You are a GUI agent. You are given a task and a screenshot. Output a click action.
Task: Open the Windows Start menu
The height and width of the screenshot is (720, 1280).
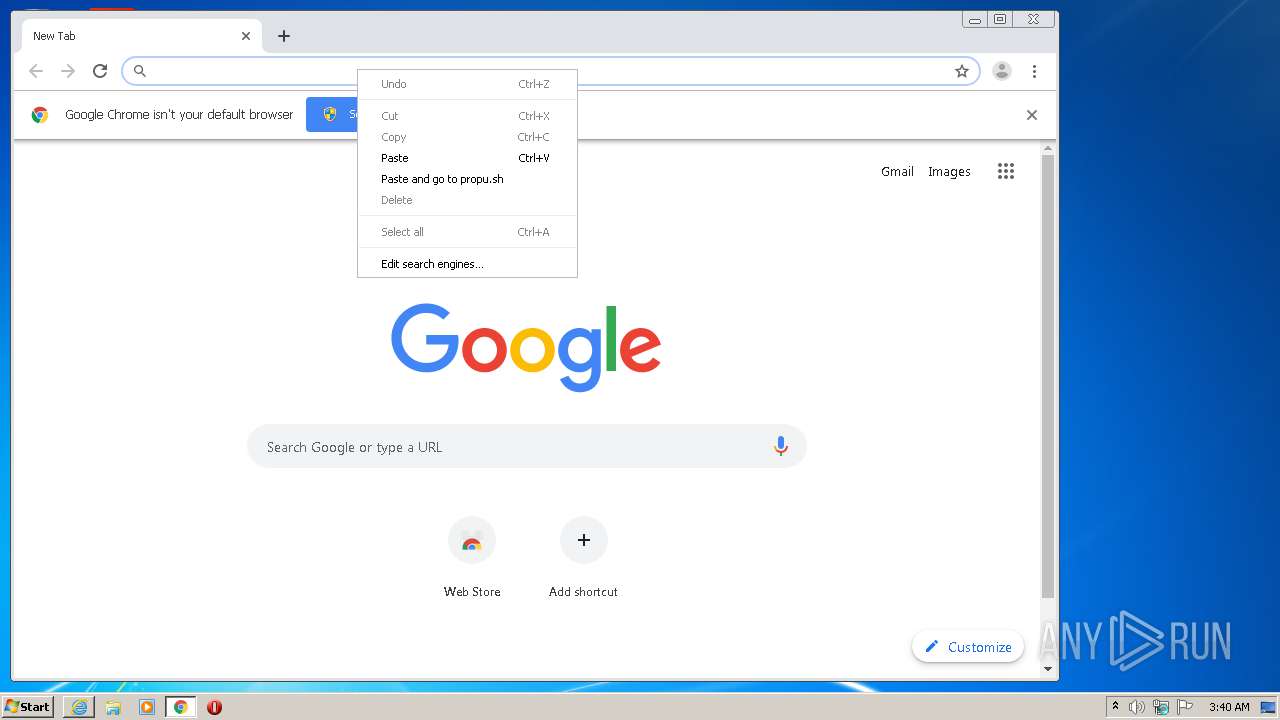(x=28, y=707)
